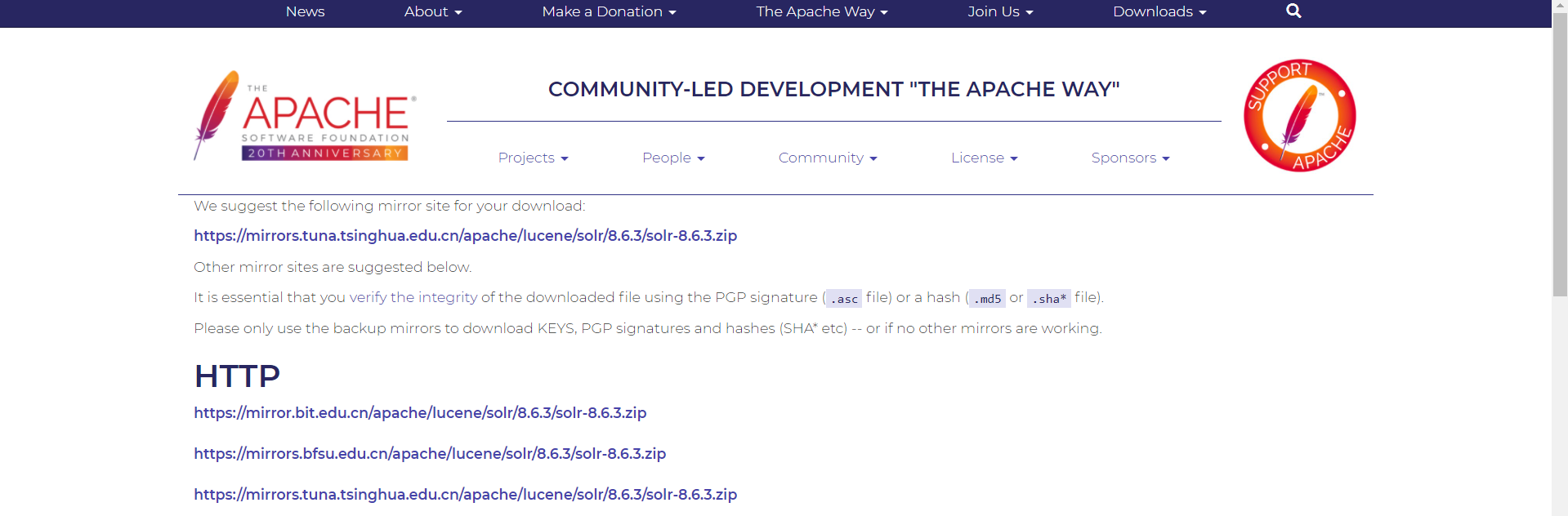Open the mirrors.bfsu.edu.cn download link

[430, 454]
